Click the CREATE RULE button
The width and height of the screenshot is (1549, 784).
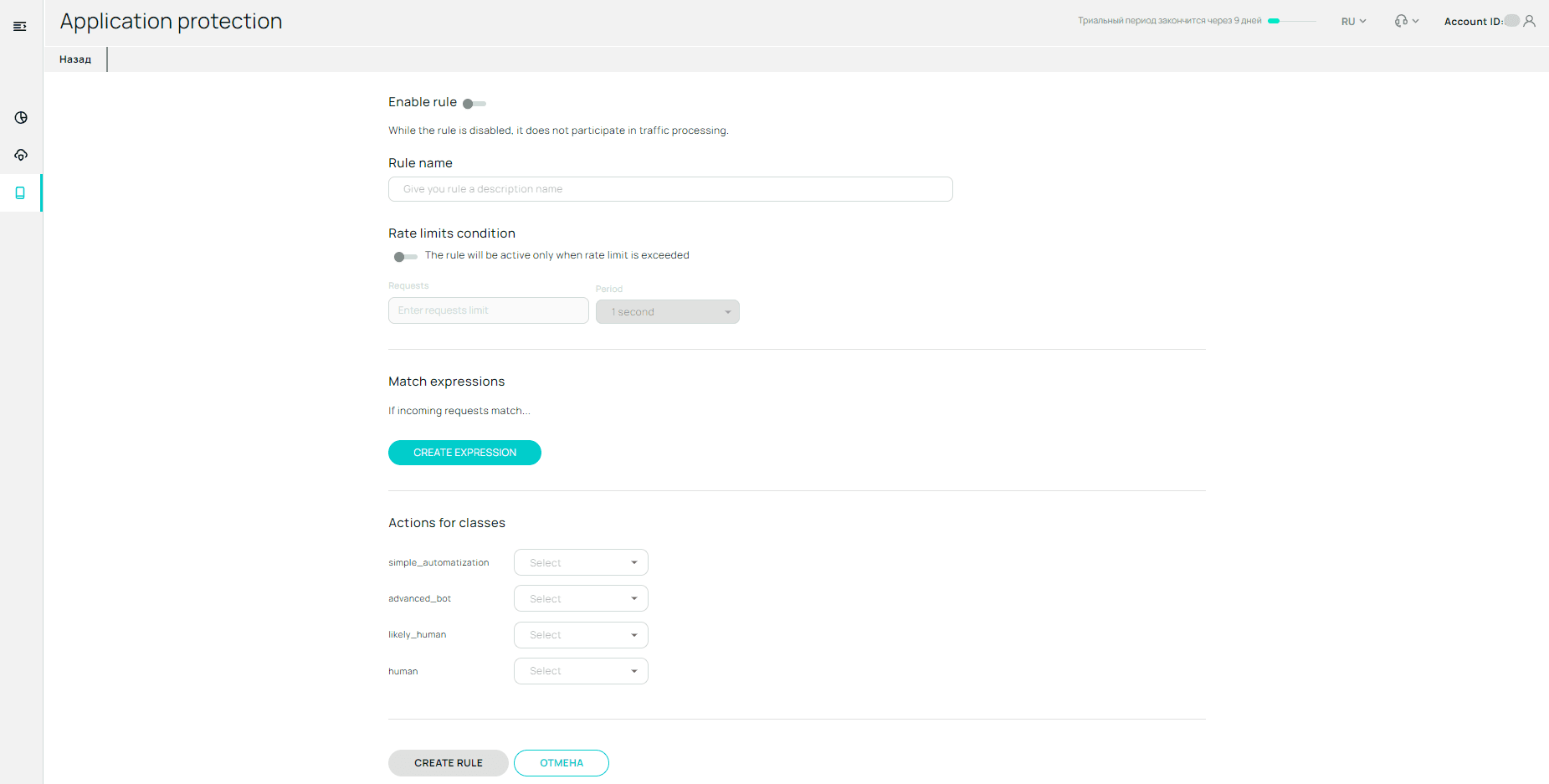448,763
